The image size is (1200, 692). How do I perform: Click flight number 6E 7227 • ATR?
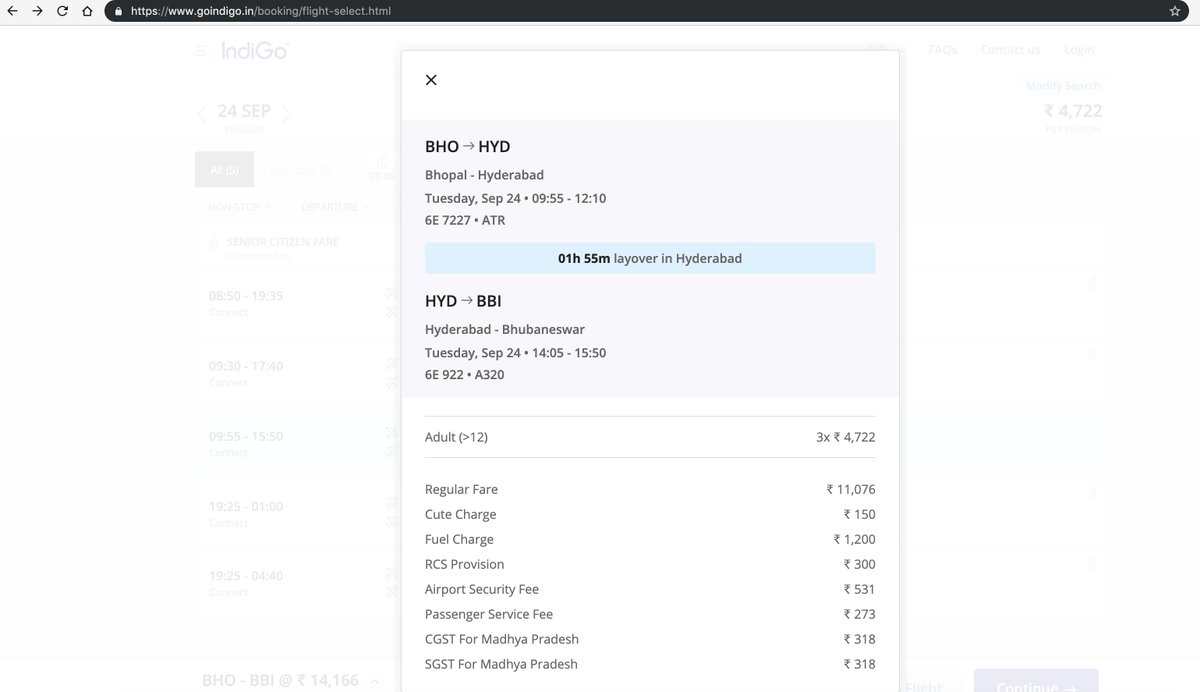pos(465,220)
